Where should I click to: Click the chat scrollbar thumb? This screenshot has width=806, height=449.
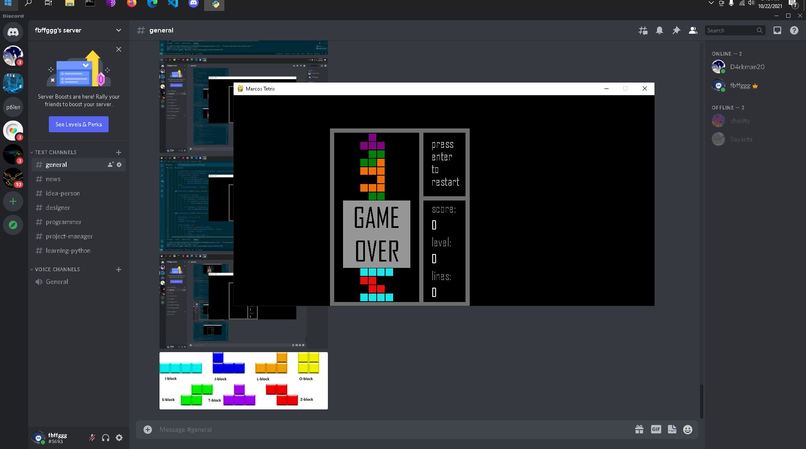[x=701, y=401]
